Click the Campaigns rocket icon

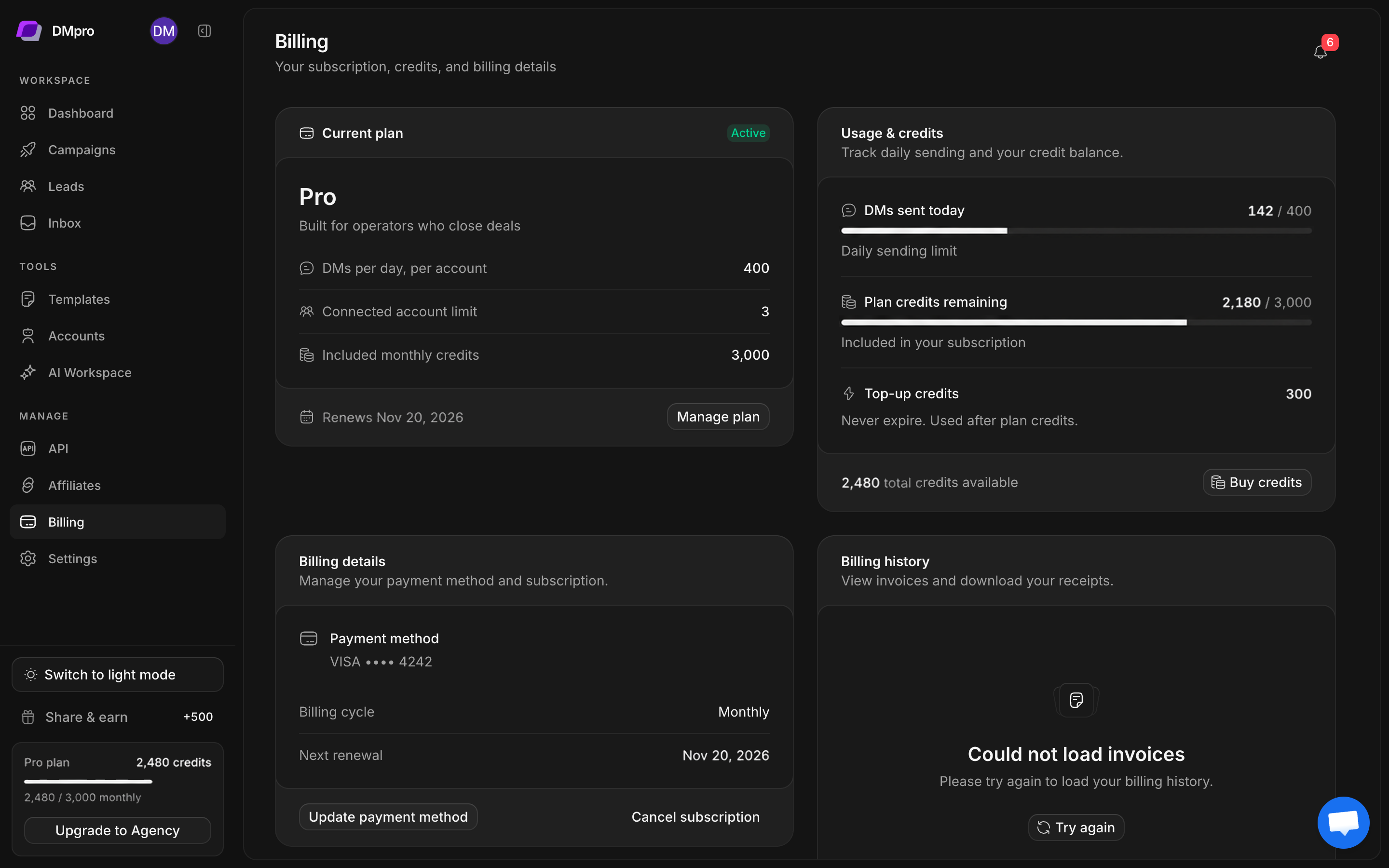pos(28,150)
